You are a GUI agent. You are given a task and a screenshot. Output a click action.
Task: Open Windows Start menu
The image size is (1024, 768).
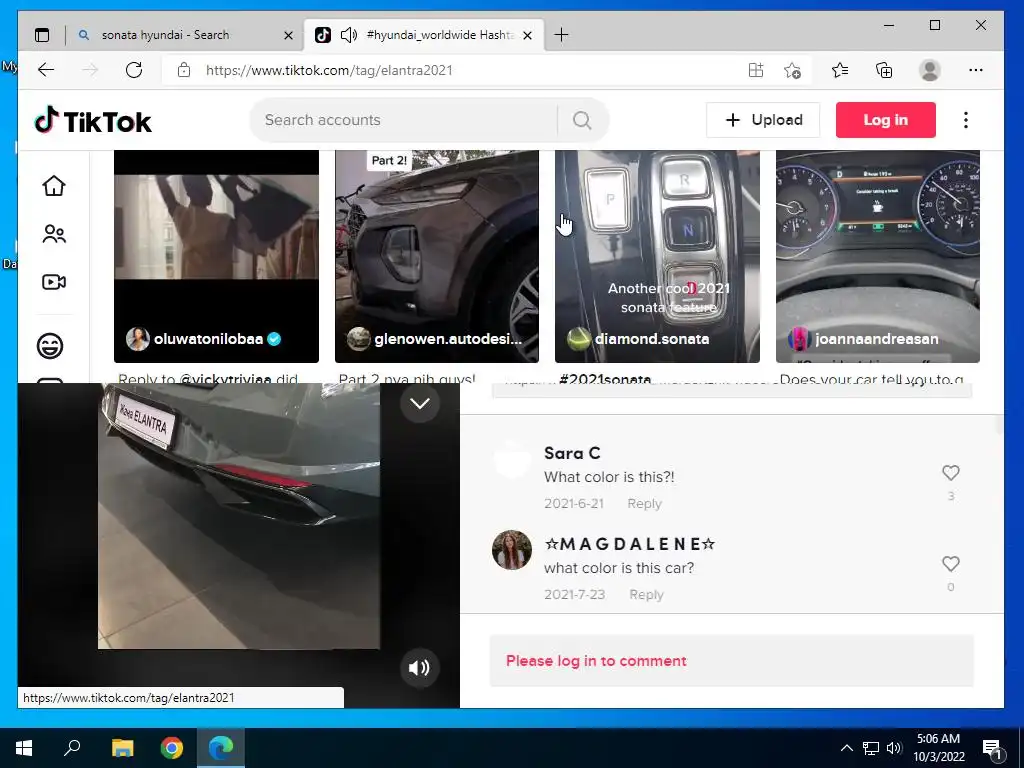24,748
